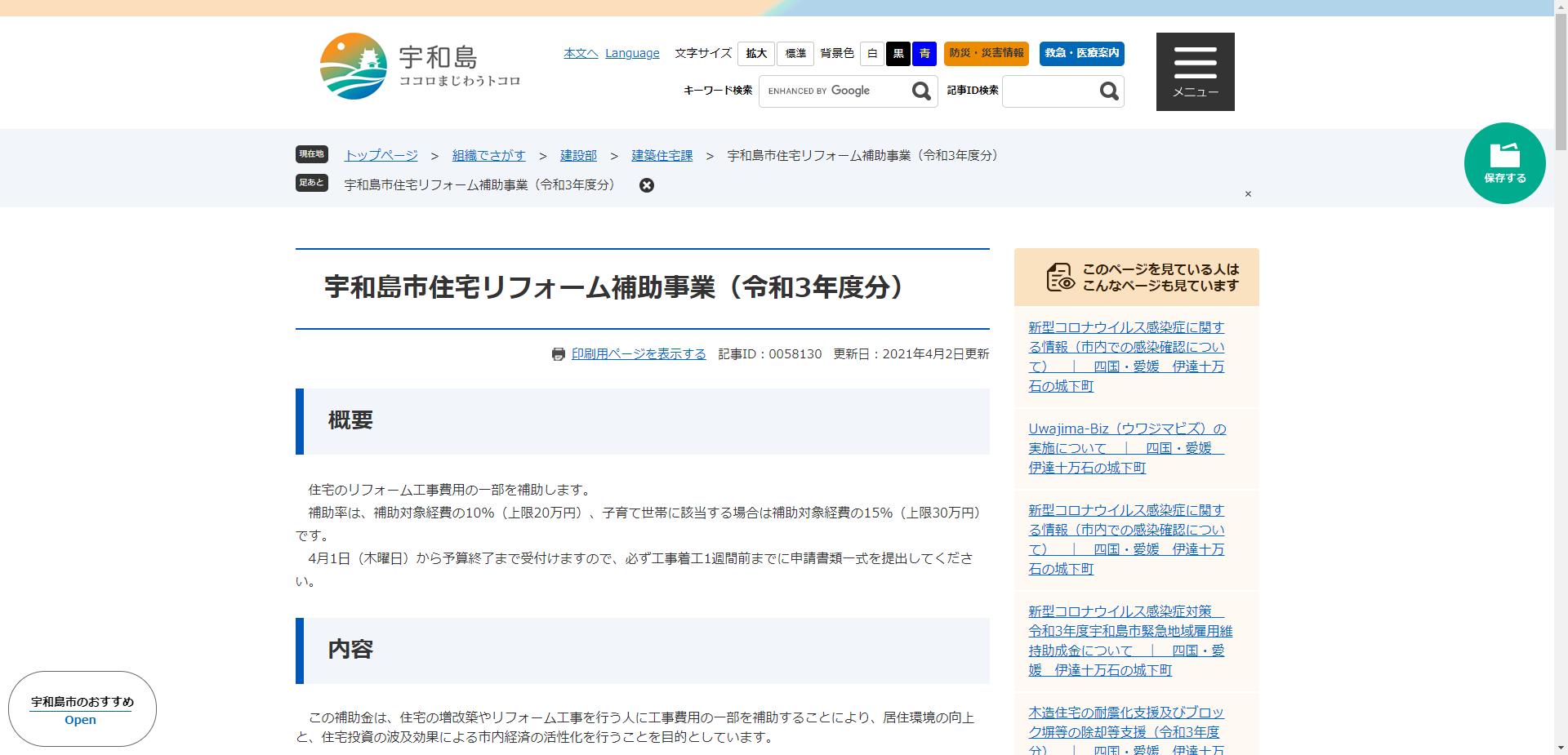Click the 拡大 text size button

coord(755,54)
